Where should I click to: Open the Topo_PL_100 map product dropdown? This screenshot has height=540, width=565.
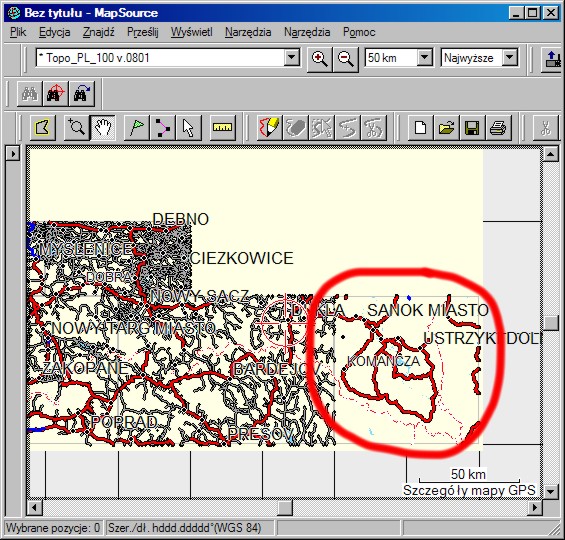pyautogui.click(x=292, y=58)
